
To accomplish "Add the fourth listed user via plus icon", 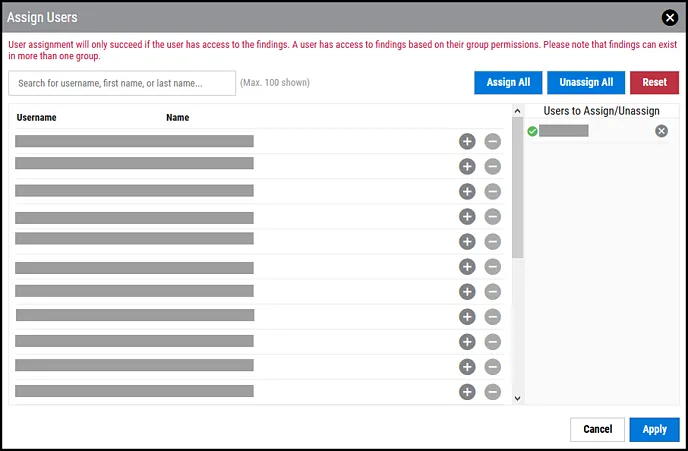I will (x=467, y=216).
